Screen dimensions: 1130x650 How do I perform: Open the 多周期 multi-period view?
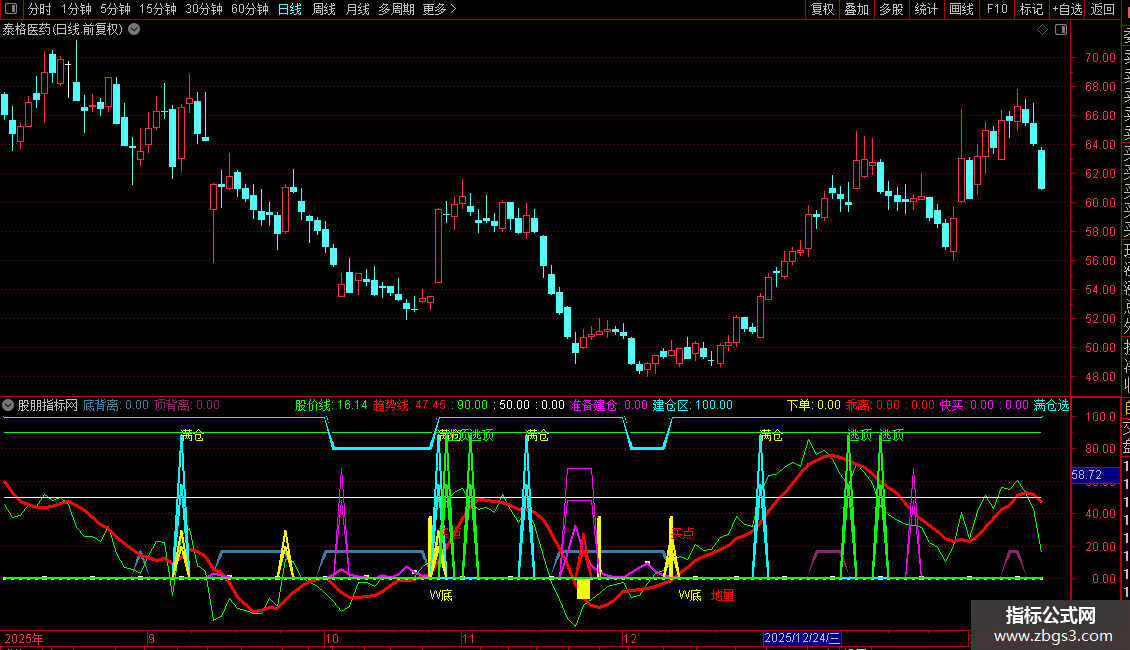tap(396, 9)
